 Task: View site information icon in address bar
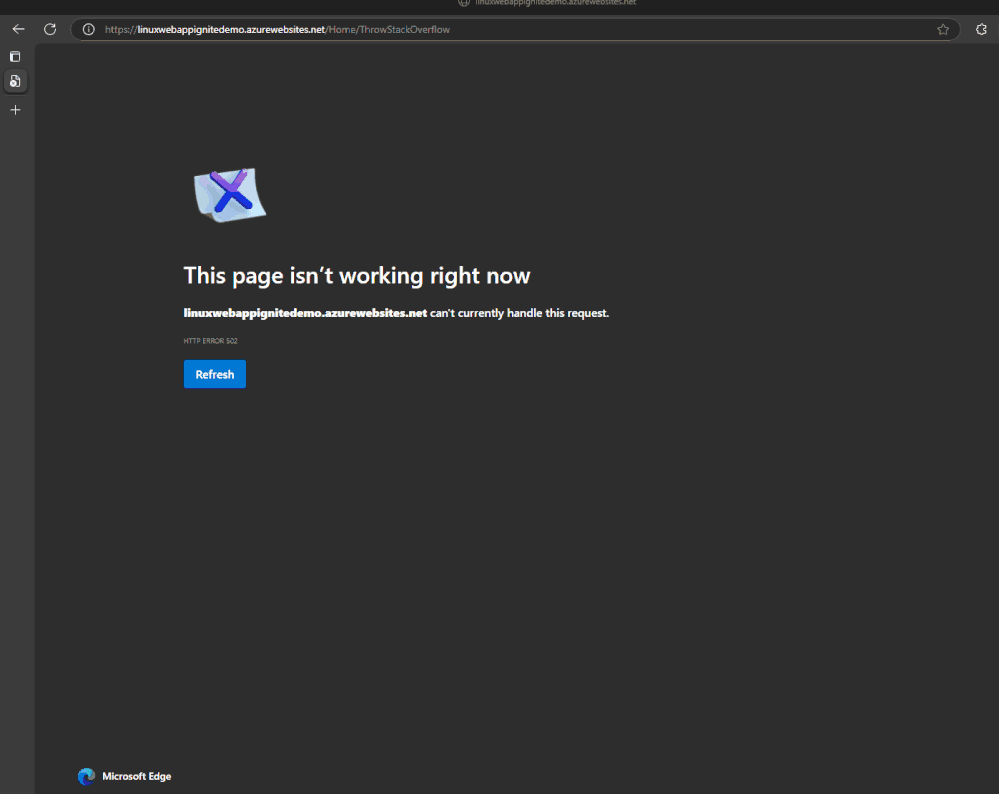pyautogui.click(x=89, y=29)
